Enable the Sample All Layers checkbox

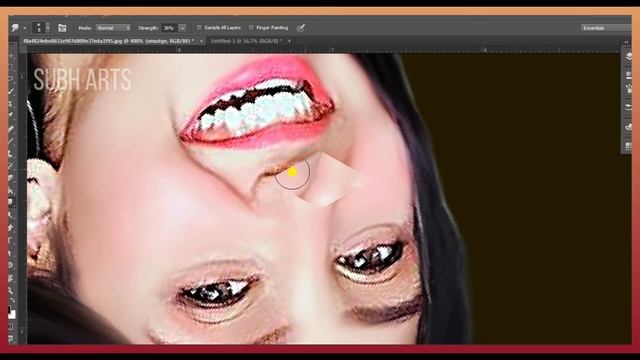[x=199, y=28]
